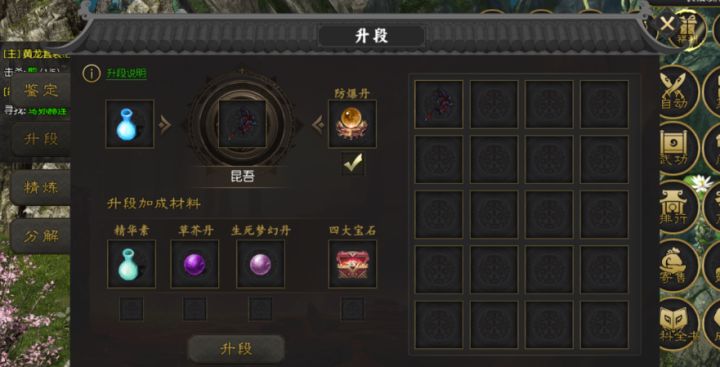This screenshot has width=720, height=367.
Task: Tick the checkbox under 四大宝石
Action: click(353, 308)
